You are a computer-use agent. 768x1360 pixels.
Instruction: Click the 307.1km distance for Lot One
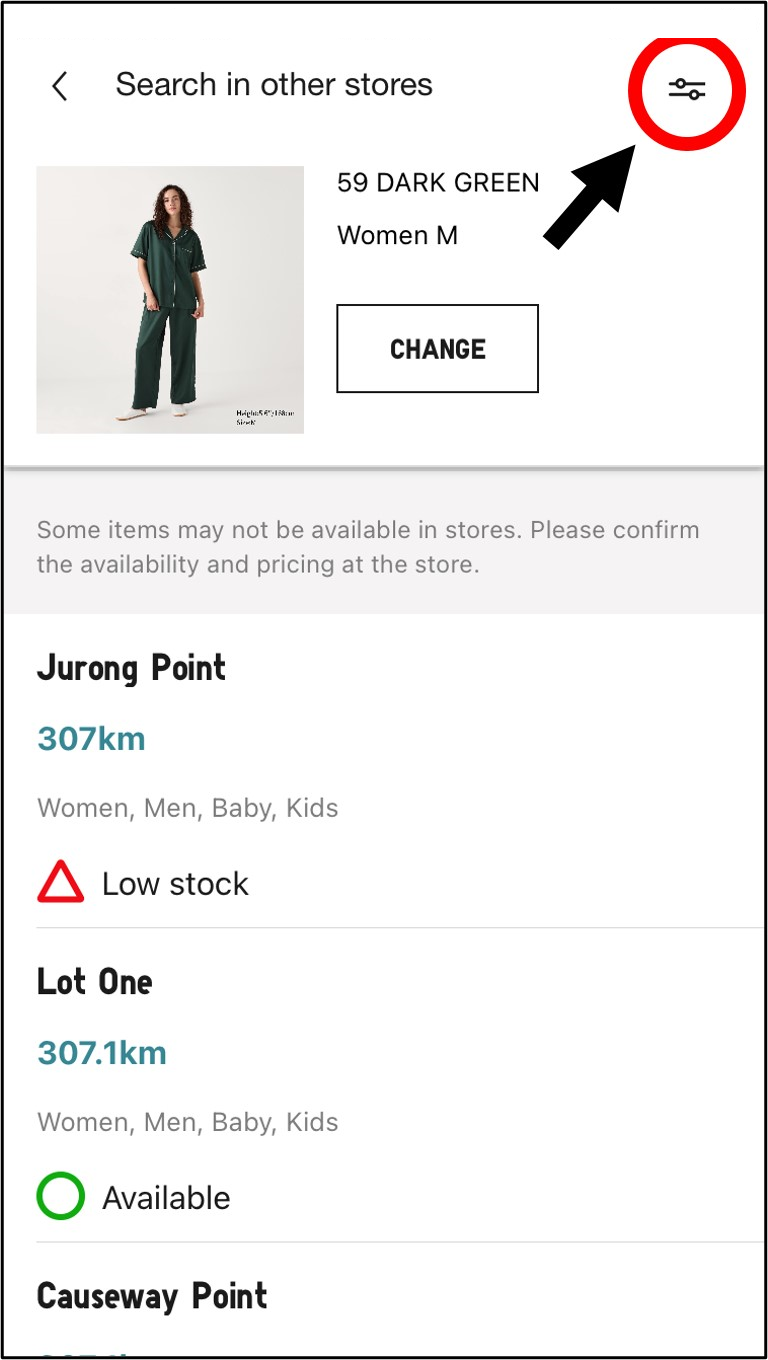(102, 1053)
